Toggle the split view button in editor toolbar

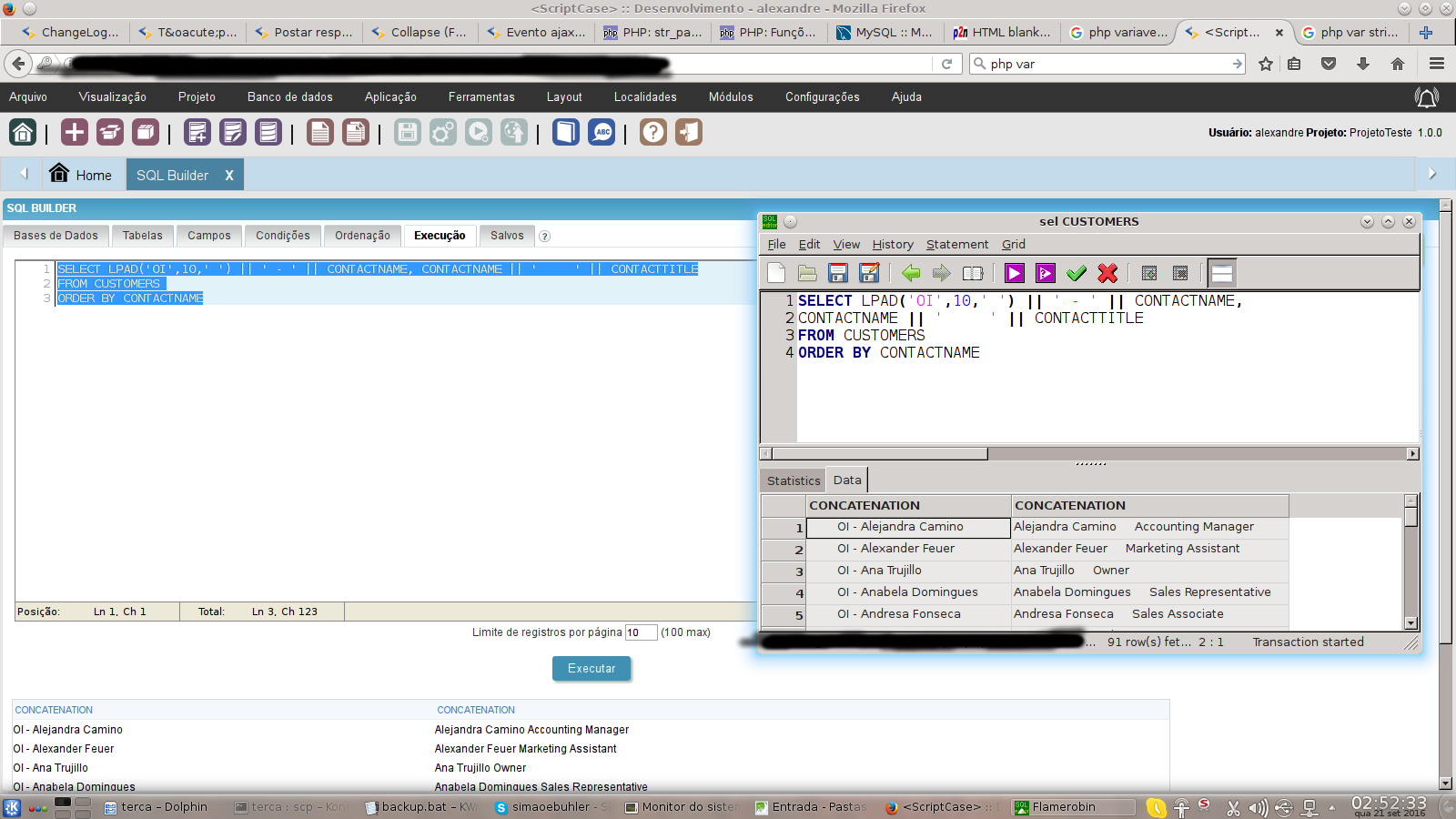[x=1222, y=273]
